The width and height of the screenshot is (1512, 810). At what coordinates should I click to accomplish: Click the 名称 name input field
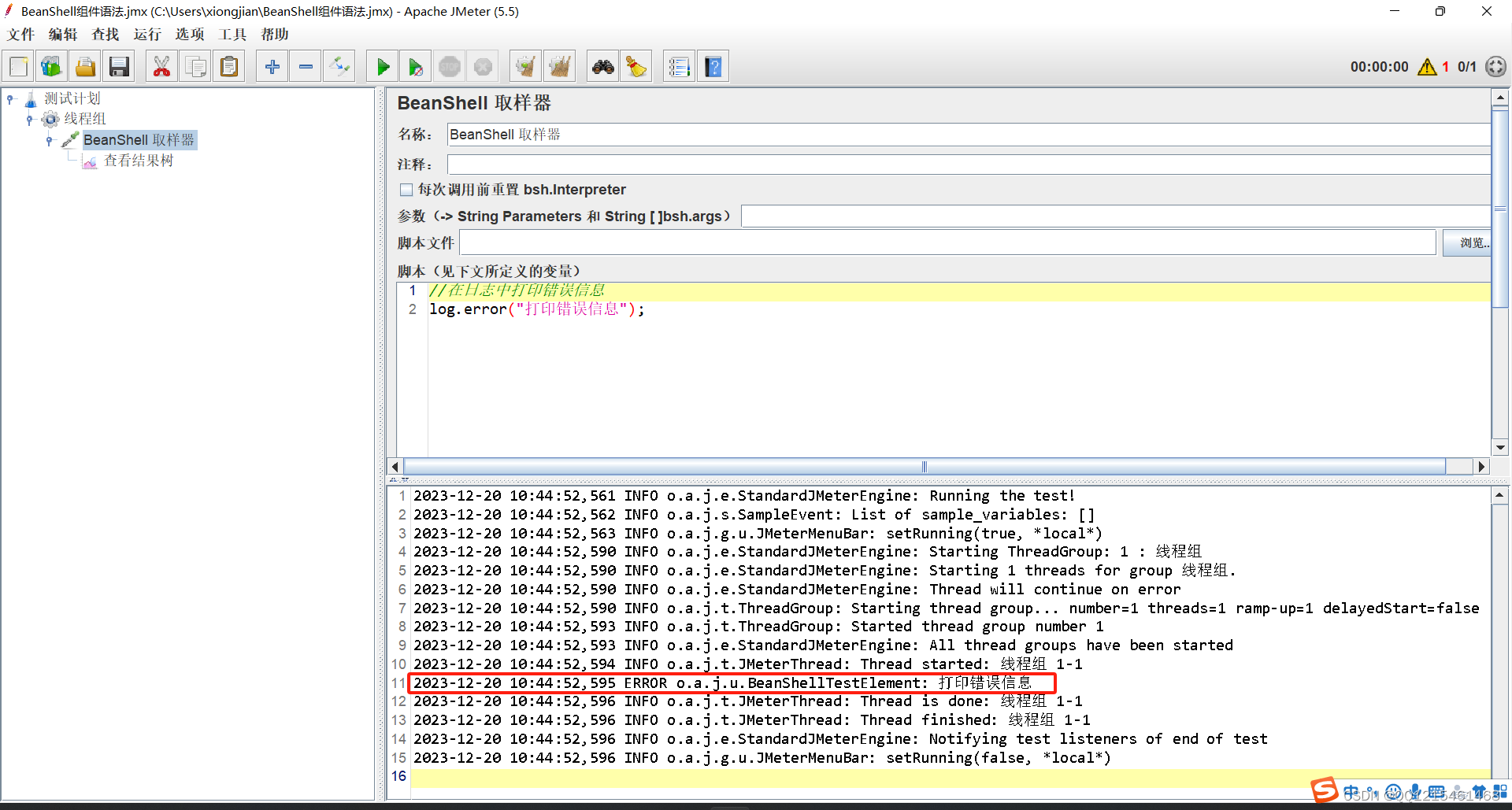(x=969, y=135)
